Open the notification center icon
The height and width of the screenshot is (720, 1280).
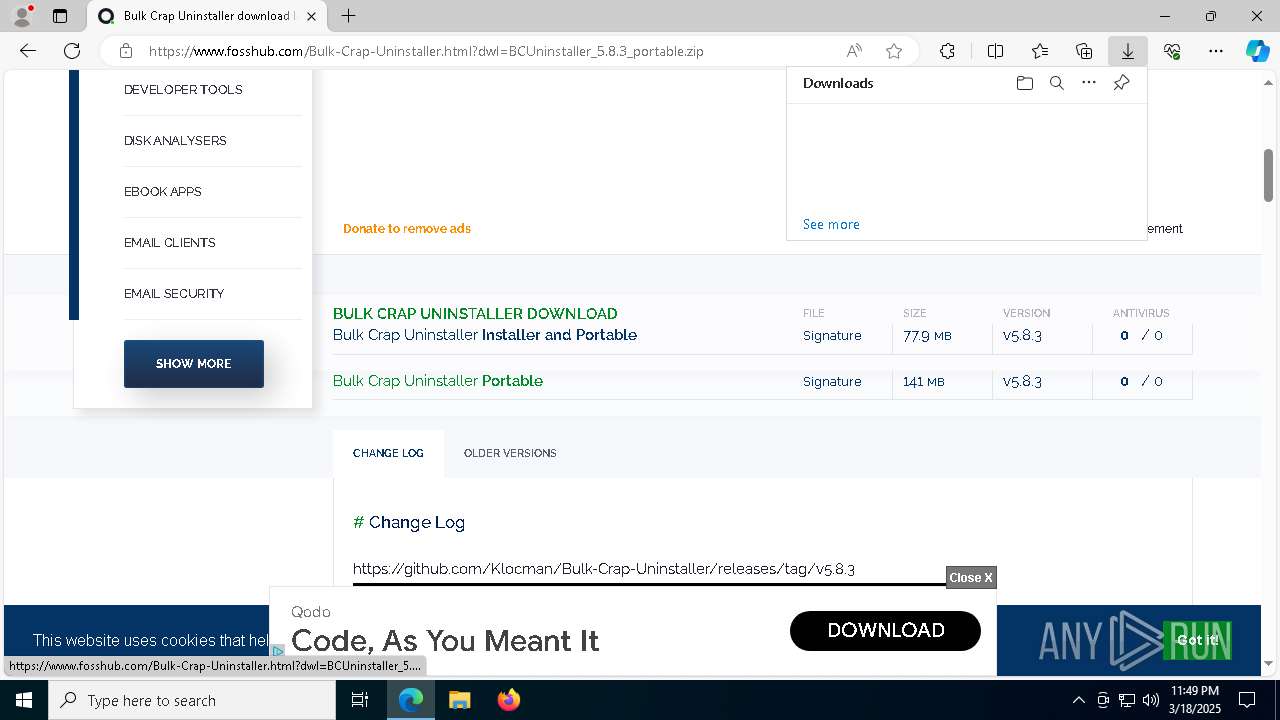(1247, 700)
